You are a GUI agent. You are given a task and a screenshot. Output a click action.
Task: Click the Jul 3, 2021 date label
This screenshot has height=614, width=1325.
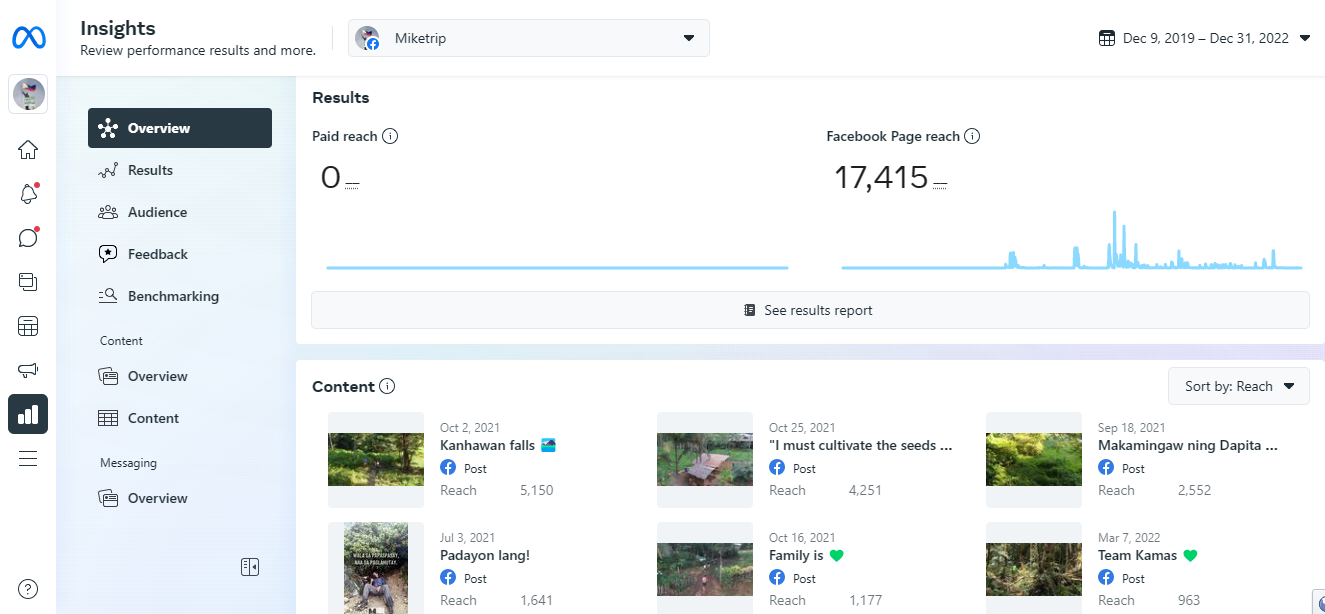click(x=467, y=538)
